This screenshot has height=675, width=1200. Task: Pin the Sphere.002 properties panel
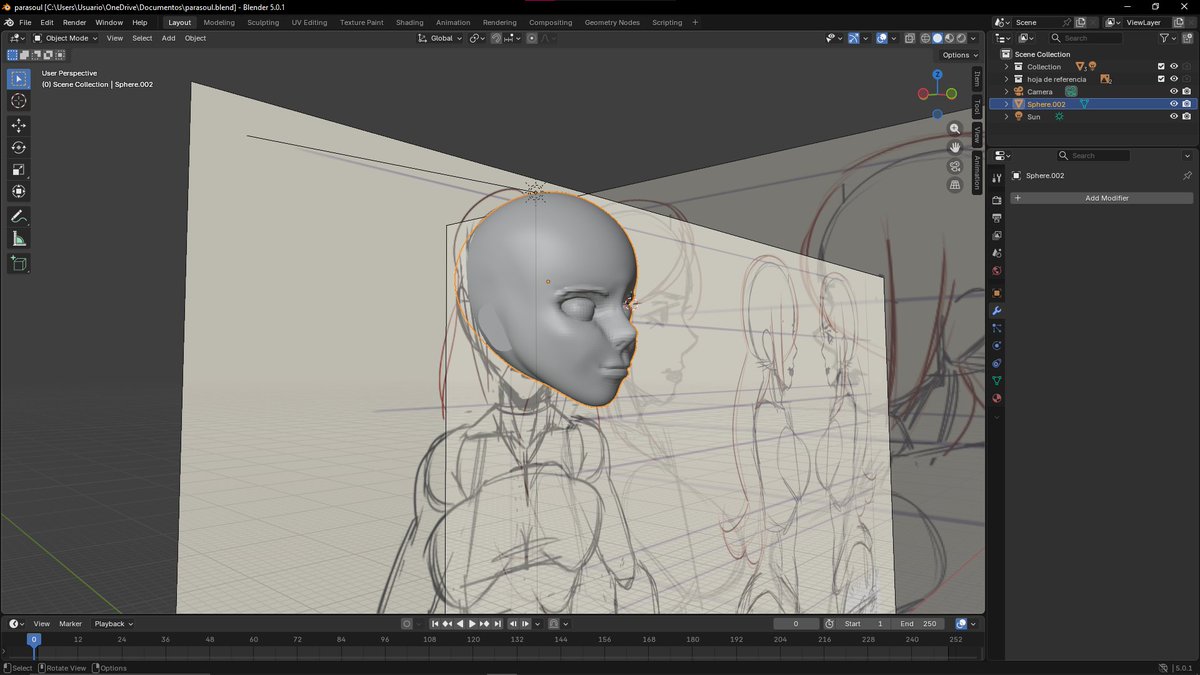point(1187,175)
